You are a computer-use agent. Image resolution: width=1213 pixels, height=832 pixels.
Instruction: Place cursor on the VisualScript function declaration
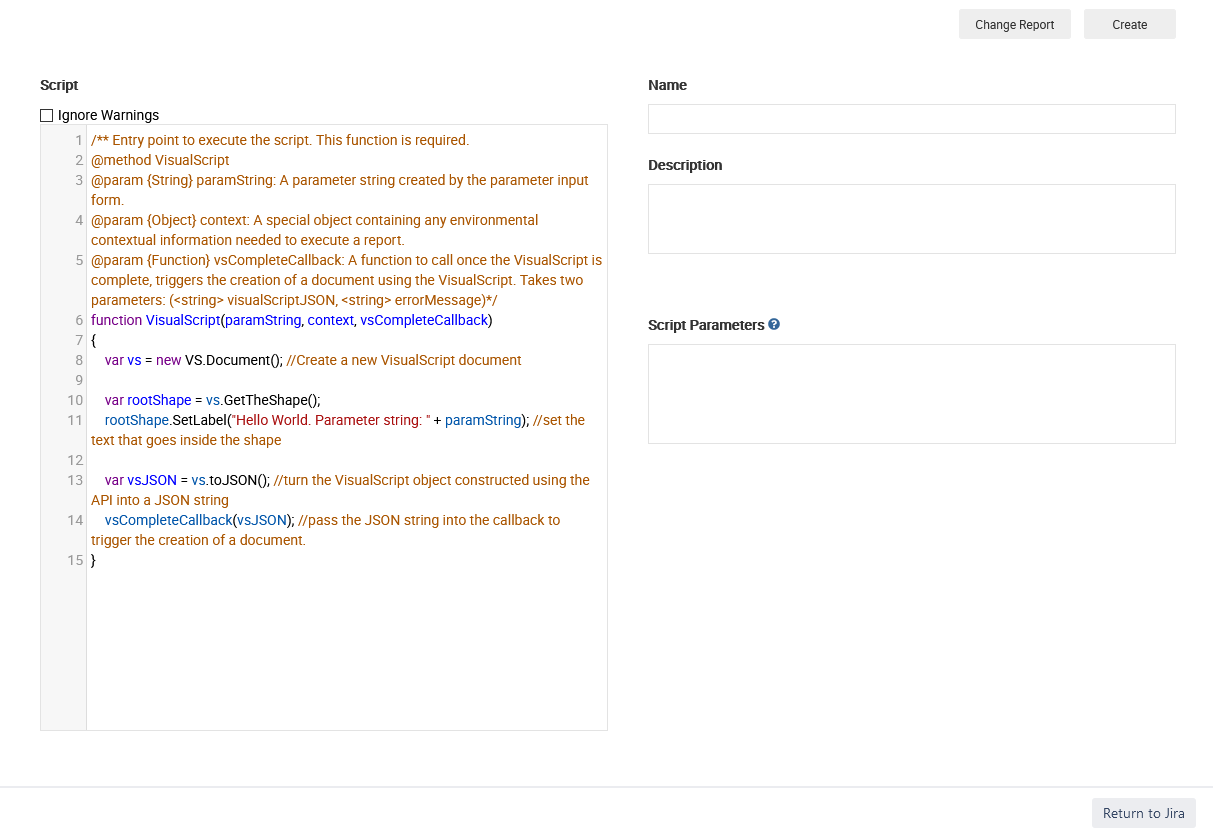coord(182,320)
